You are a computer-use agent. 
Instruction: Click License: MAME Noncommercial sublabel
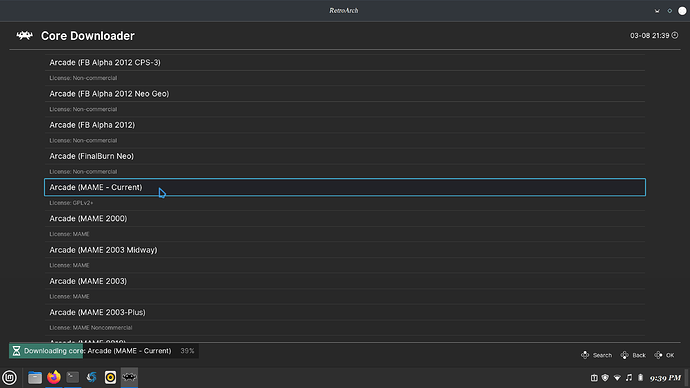91,328
